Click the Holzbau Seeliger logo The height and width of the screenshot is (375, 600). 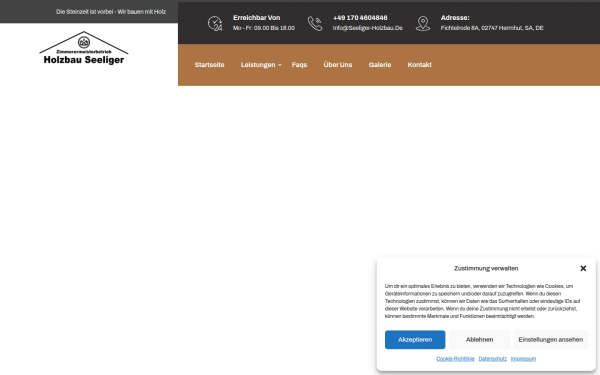point(84,48)
